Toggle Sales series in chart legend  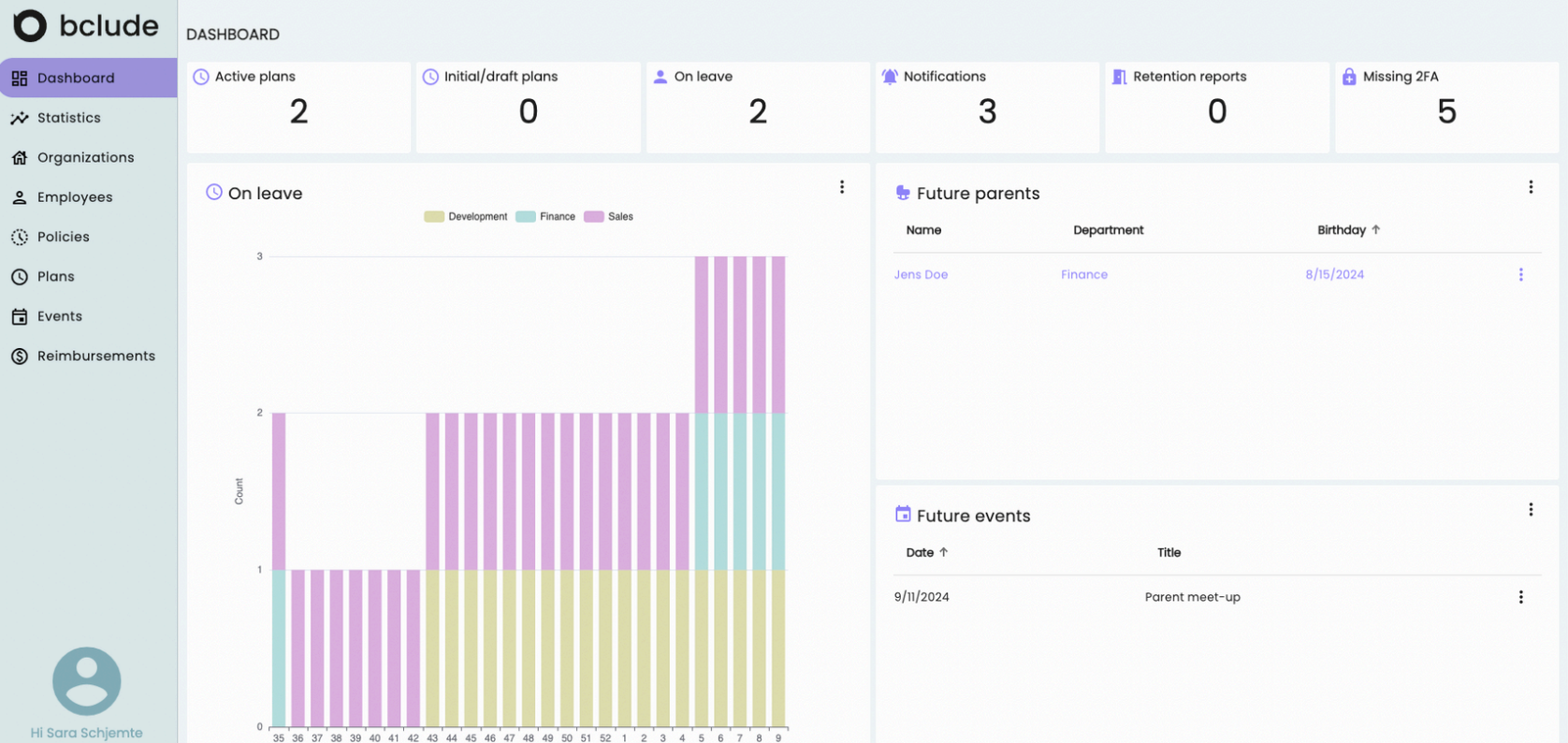click(609, 217)
